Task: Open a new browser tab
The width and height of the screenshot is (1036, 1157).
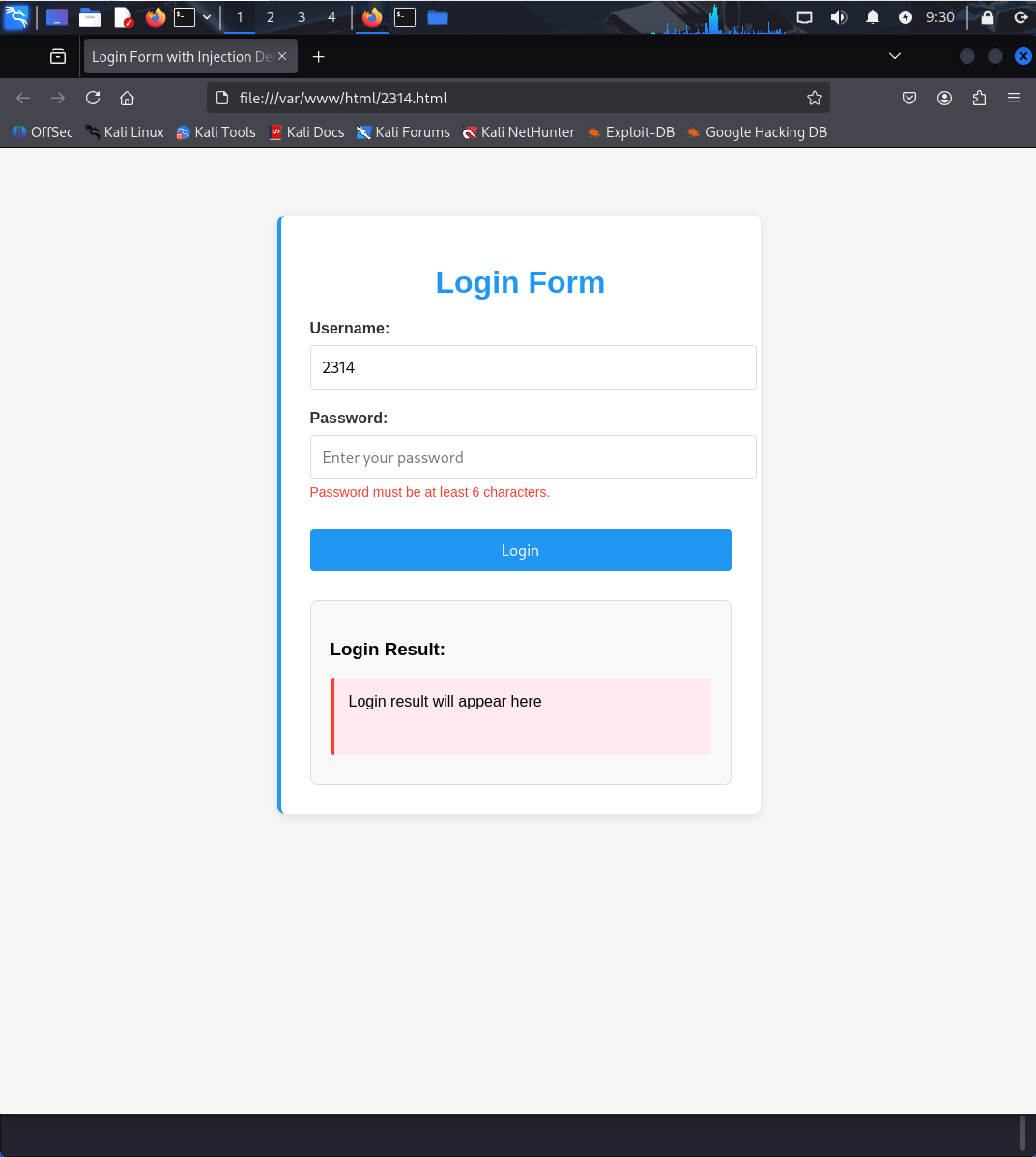Action: tap(318, 57)
